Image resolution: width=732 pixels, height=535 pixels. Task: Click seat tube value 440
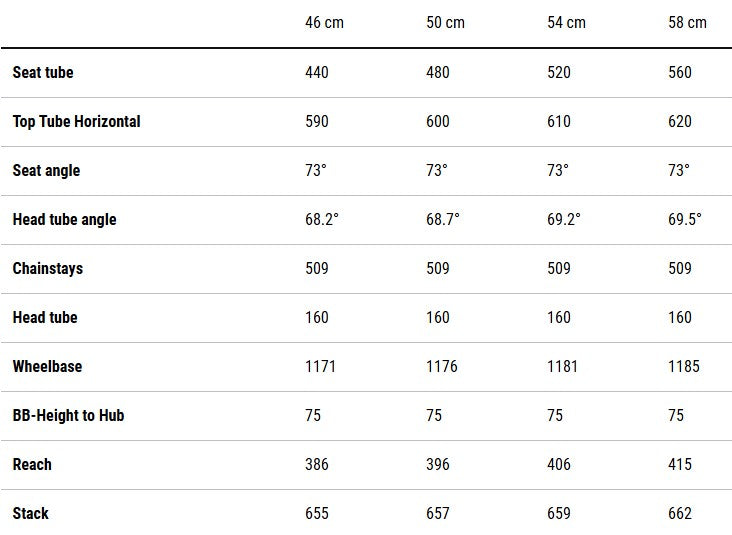click(x=317, y=72)
